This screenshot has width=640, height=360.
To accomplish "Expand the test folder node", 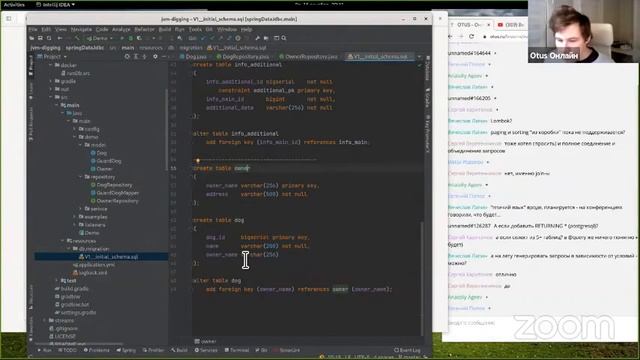I will point(57,280).
